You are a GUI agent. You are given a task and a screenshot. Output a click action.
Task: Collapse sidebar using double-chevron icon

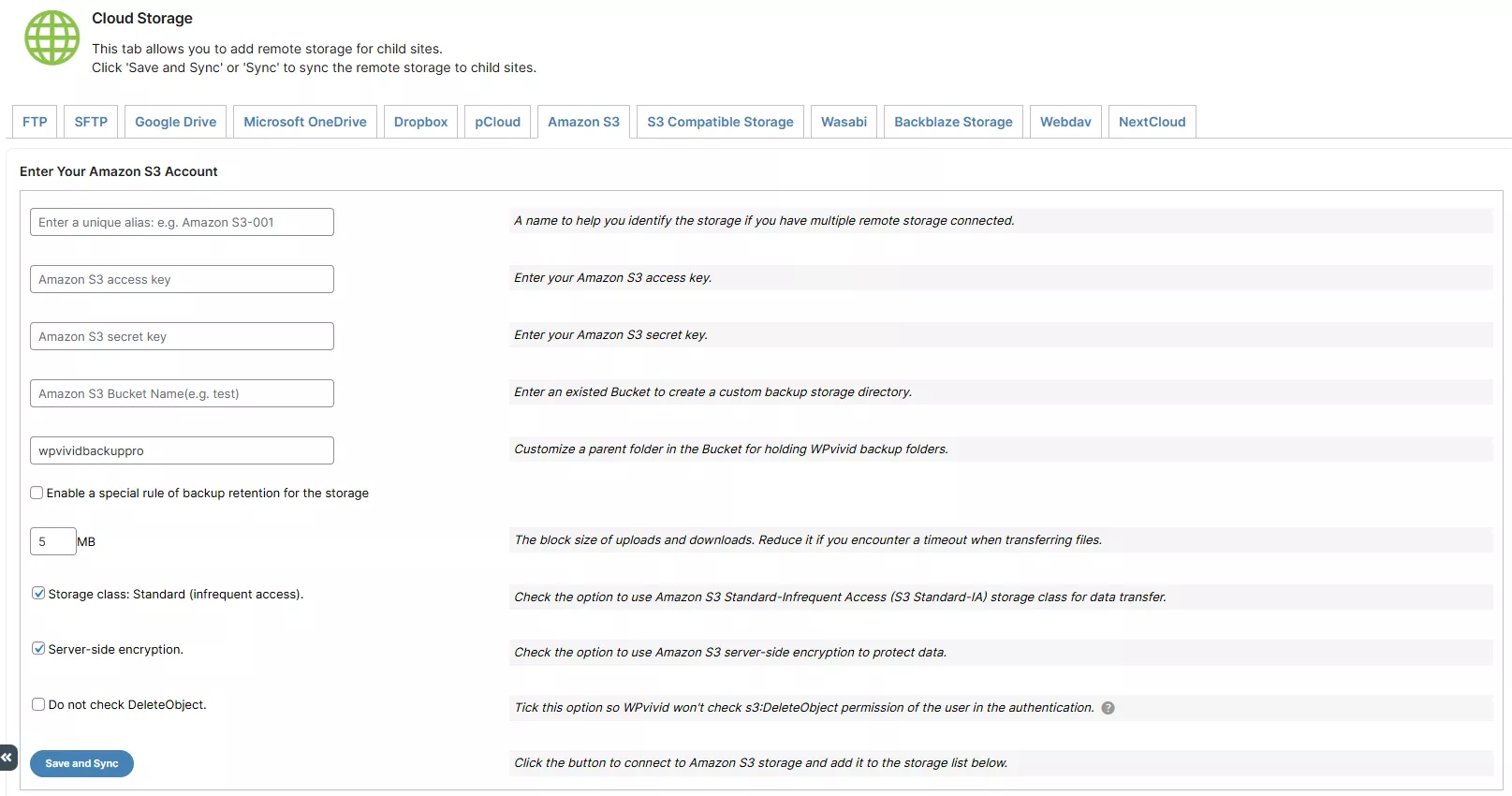(7, 758)
